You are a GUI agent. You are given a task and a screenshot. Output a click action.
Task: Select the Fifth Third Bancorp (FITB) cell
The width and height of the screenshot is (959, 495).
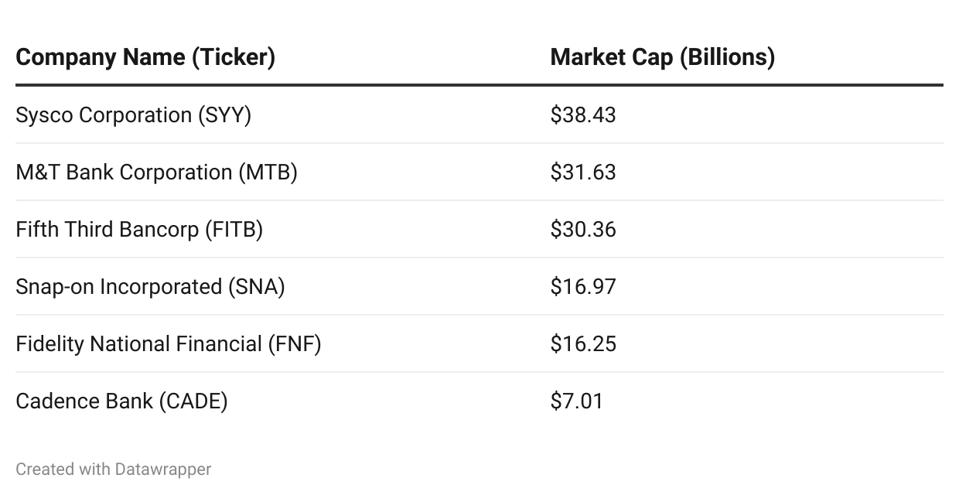tap(139, 229)
